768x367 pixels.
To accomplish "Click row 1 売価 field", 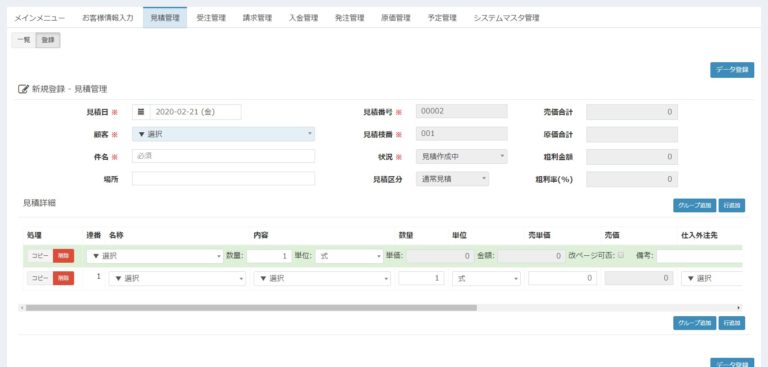I will pyautogui.click(x=639, y=278).
